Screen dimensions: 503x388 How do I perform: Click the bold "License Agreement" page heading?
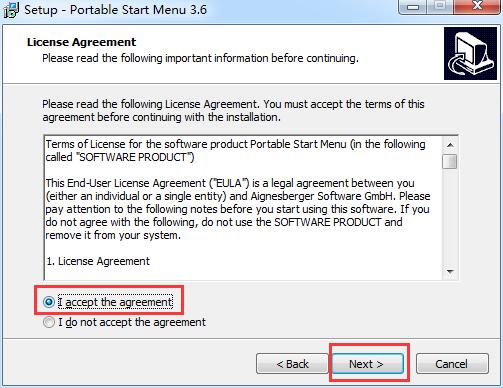click(81, 42)
